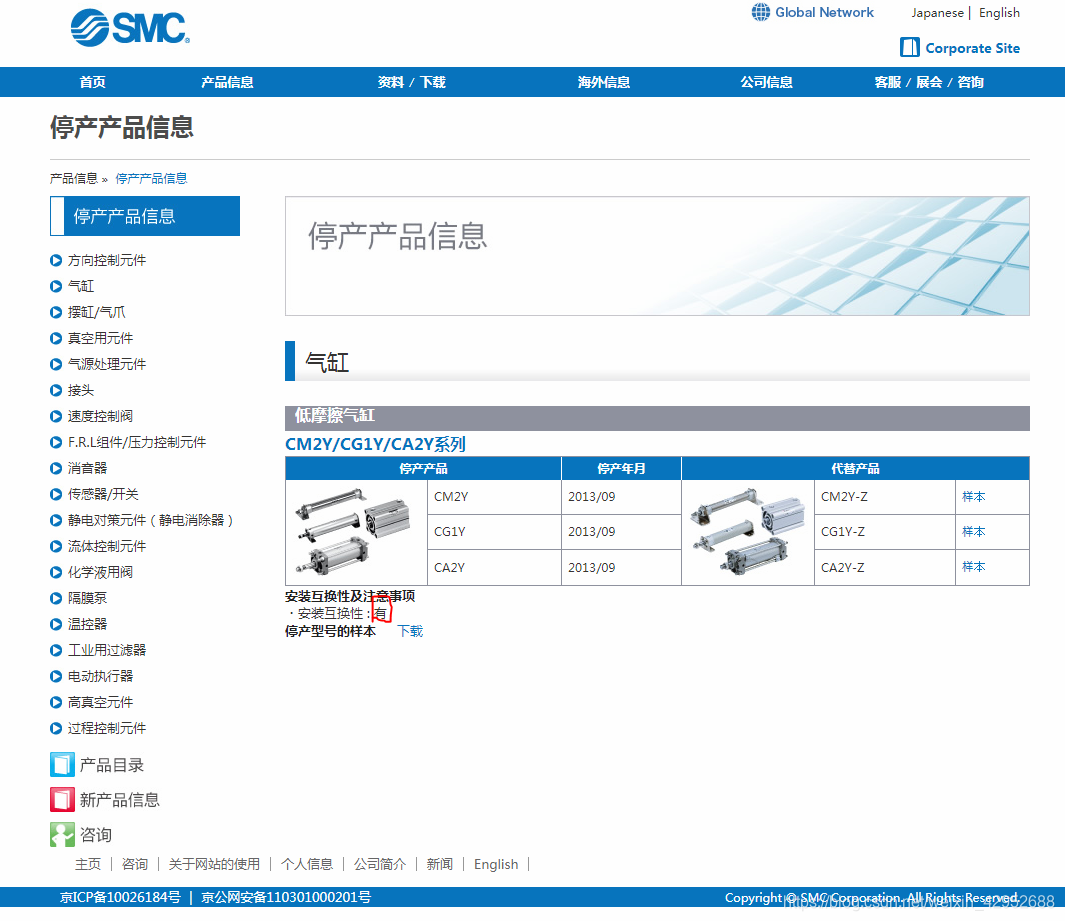Click the arrow icon beside 电动执行器
Image resolution: width=1065 pixels, height=921 pixels.
(x=56, y=676)
